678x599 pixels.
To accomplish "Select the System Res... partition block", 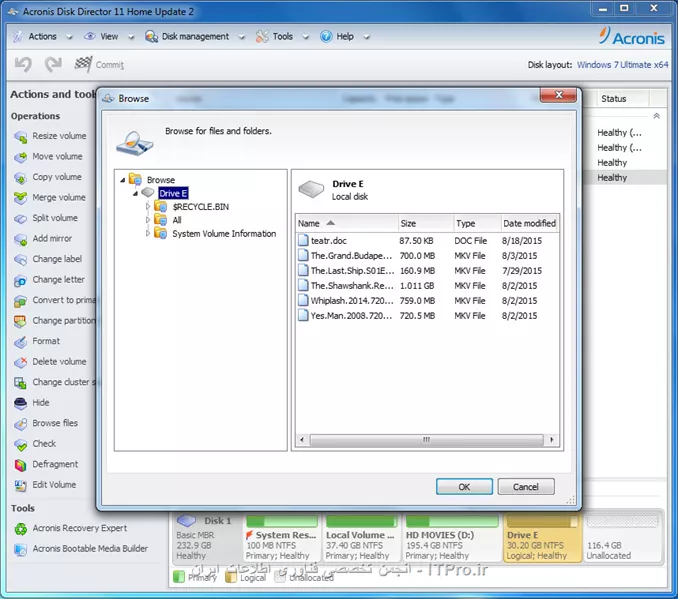I will (282, 538).
